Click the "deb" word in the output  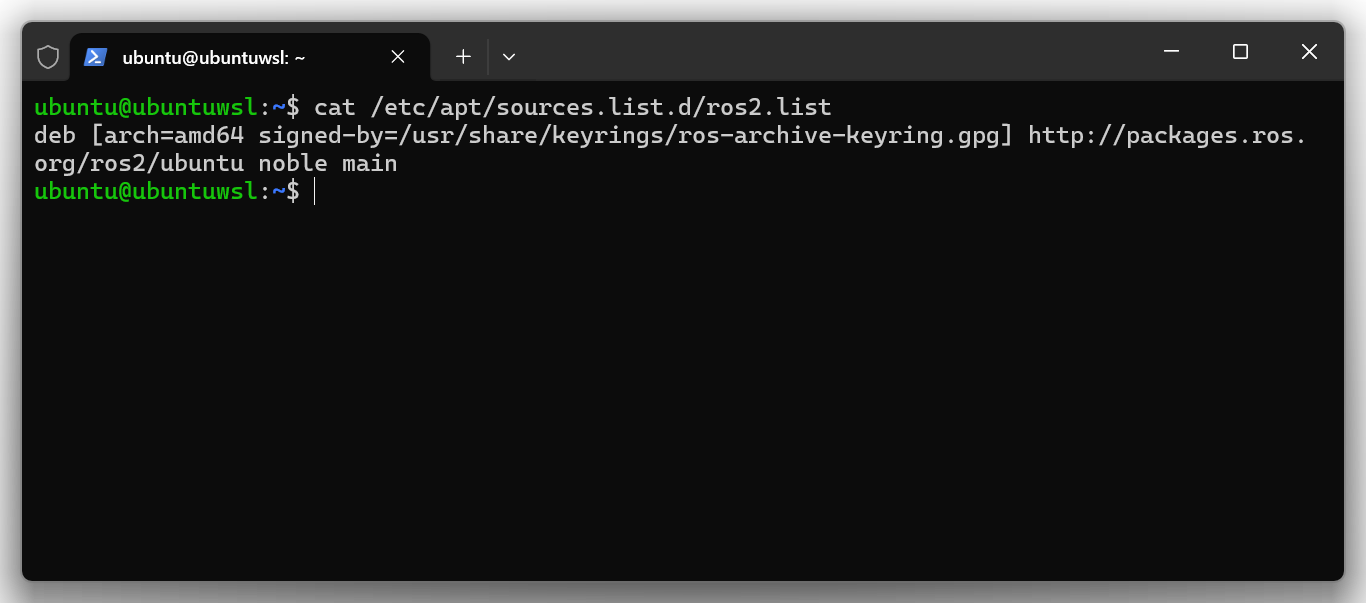(55, 135)
